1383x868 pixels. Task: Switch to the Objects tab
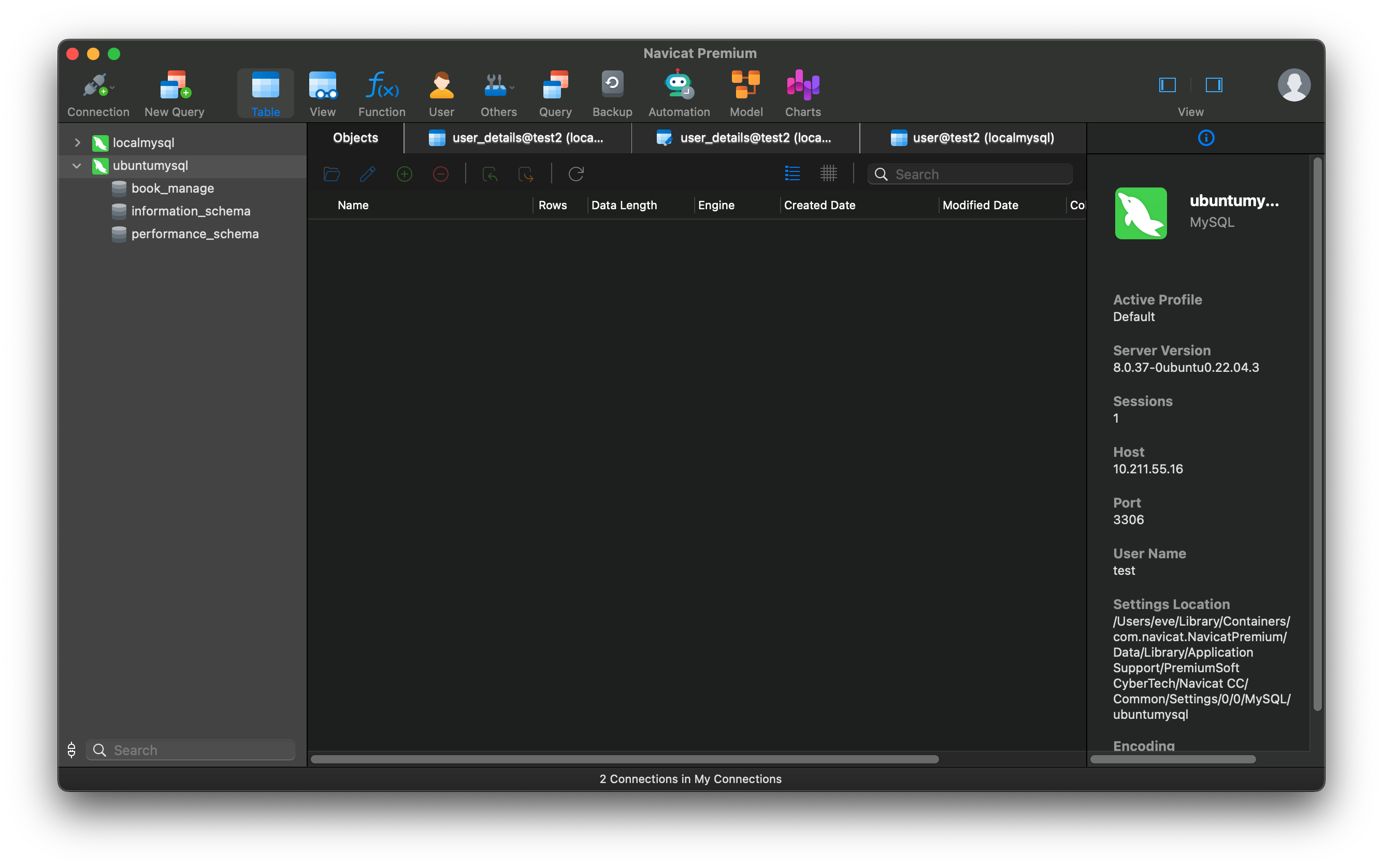355,138
